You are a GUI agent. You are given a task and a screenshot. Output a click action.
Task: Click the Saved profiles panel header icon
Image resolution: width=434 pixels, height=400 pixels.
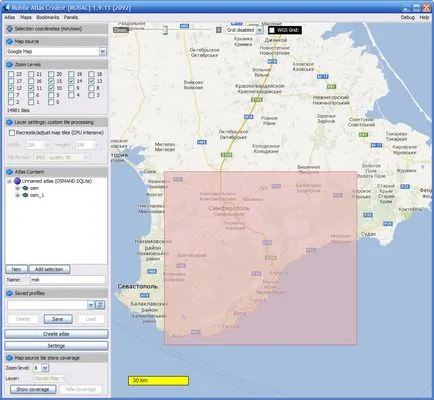9,293
